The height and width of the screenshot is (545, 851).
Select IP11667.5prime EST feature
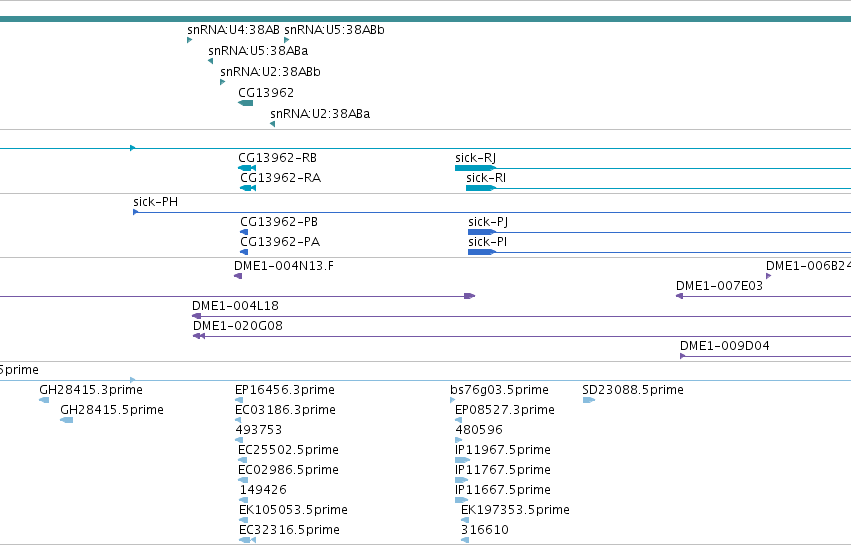461,500
